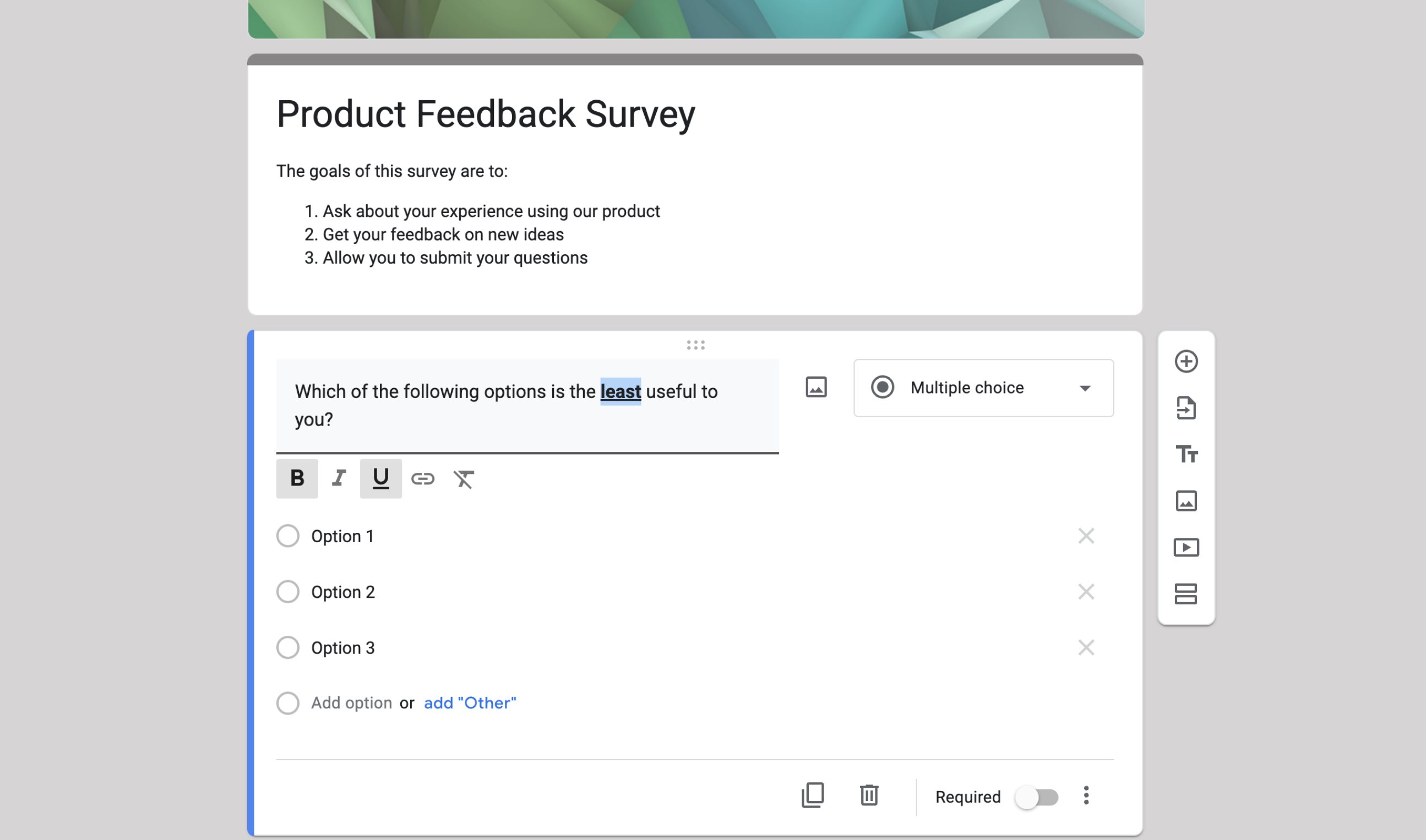Screen dimensions: 1426x840
Task: Add title and description with Tt icon
Action: pos(1186,455)
